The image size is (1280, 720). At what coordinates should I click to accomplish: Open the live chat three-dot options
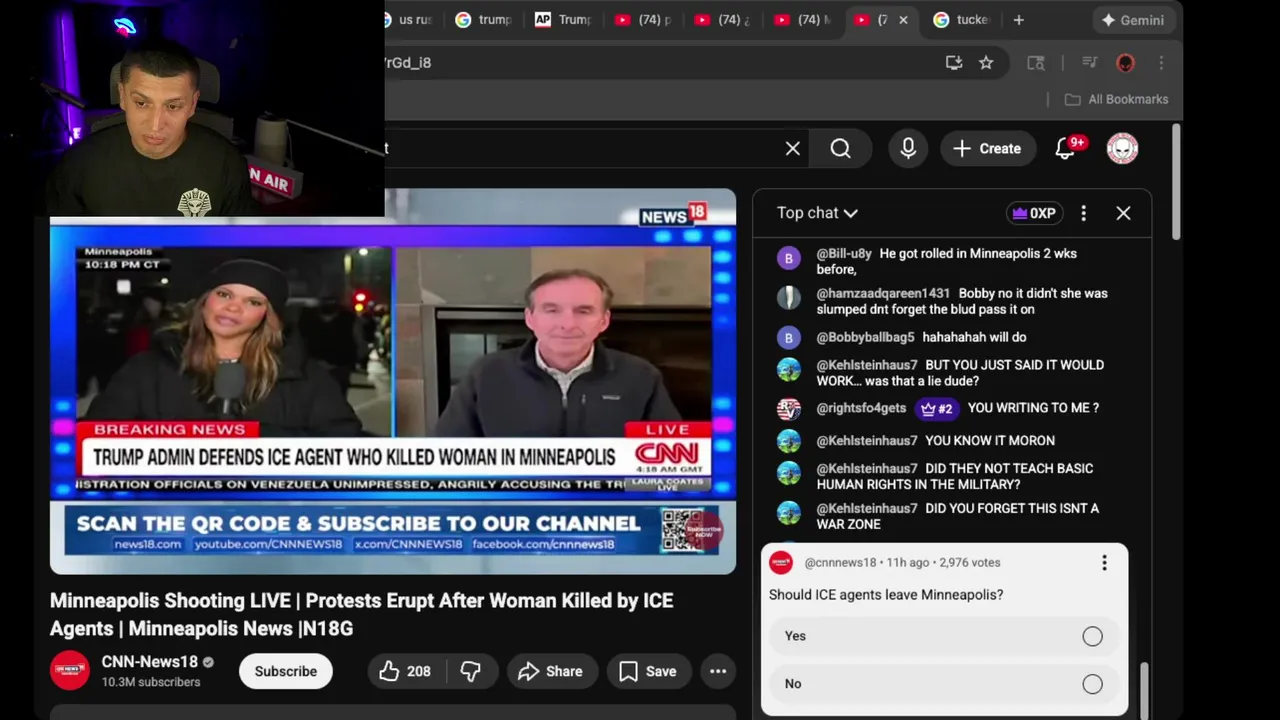tap(1083, 213)
